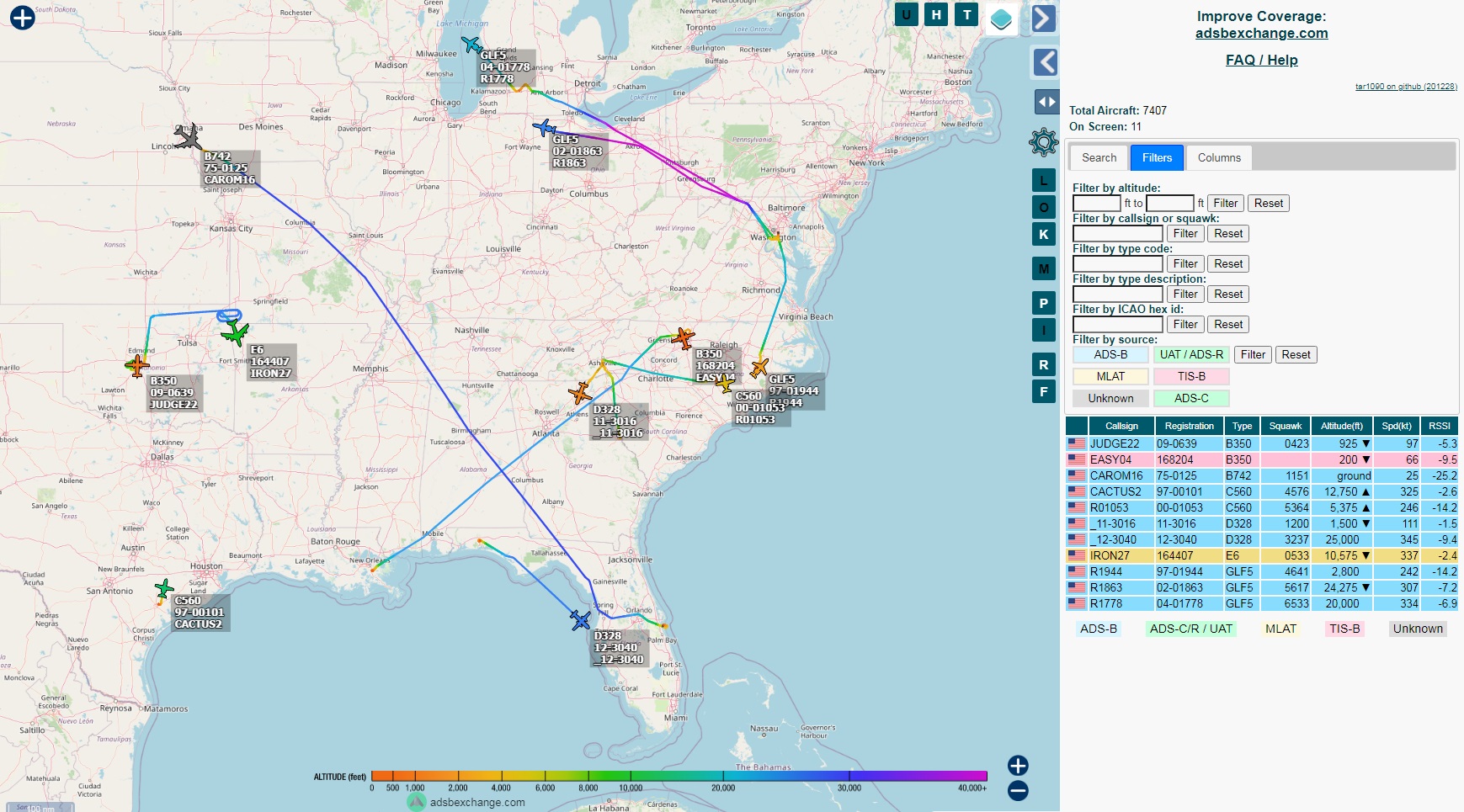1464x812 pixels.
Task: Toggle the I map option button
Action: point(1044,330)
